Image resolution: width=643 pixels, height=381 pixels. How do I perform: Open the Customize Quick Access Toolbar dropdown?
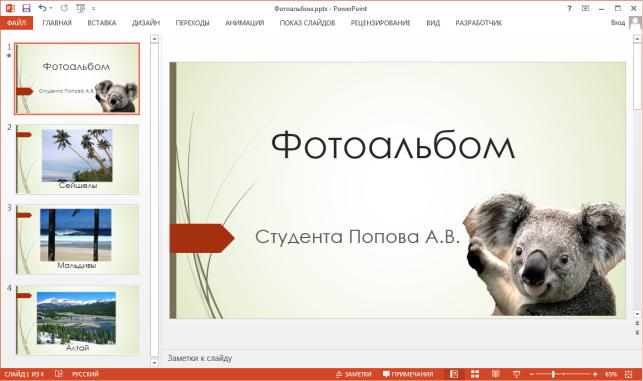coord(93,9)
